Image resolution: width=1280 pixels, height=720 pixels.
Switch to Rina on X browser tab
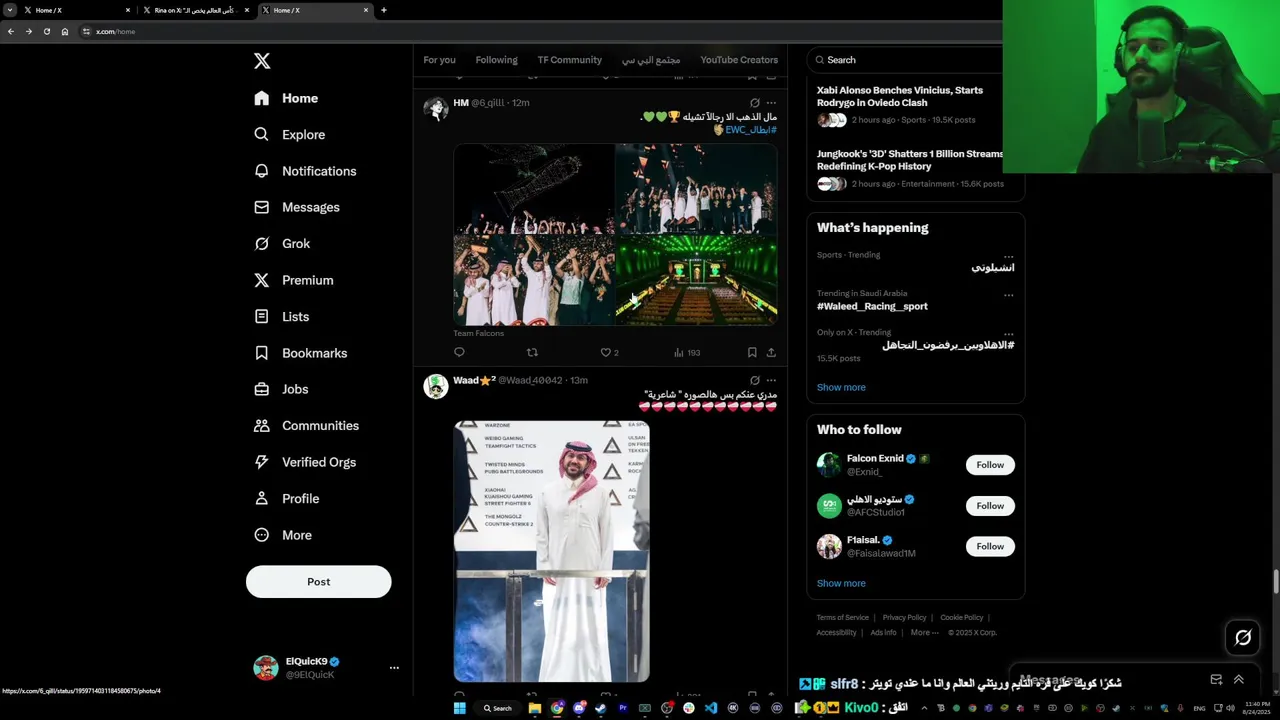pyautogui.click(x=196, y=10)
